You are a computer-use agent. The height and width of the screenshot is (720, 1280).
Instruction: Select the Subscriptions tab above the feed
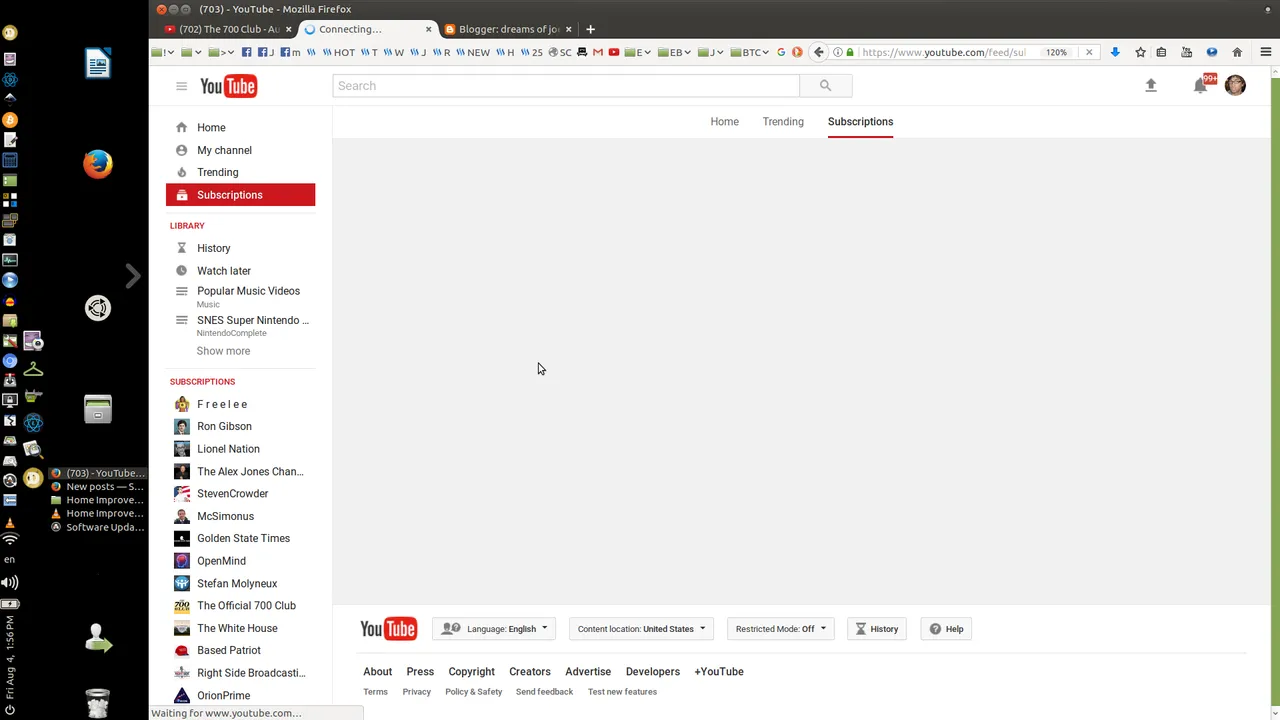click(860, 122)
